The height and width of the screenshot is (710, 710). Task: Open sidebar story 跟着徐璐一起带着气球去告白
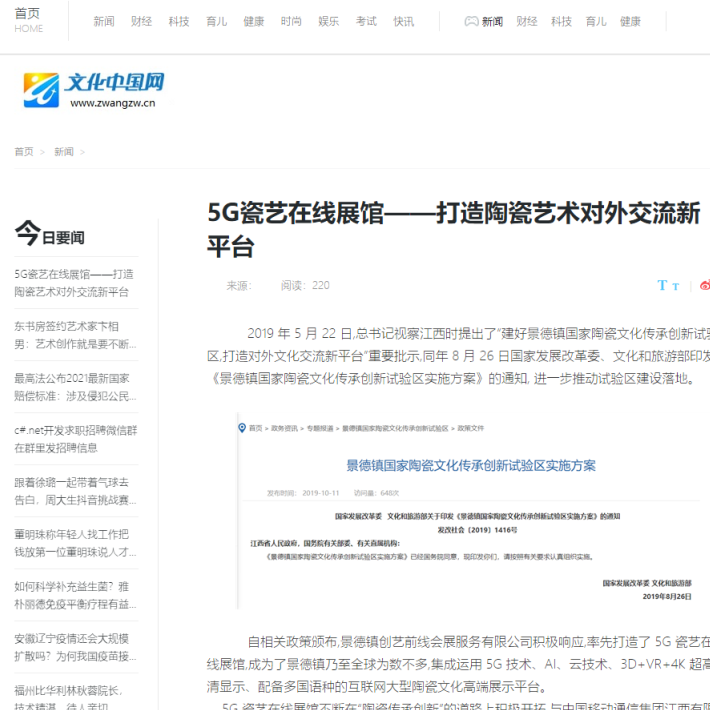point(76,491)
